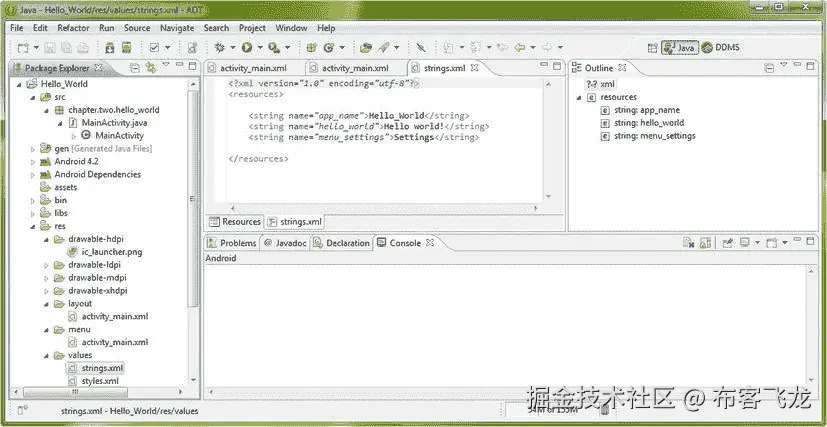Click the green Run icon
Image resolution: width=827 pixels, height=427 pixels.
pos(247,48)
